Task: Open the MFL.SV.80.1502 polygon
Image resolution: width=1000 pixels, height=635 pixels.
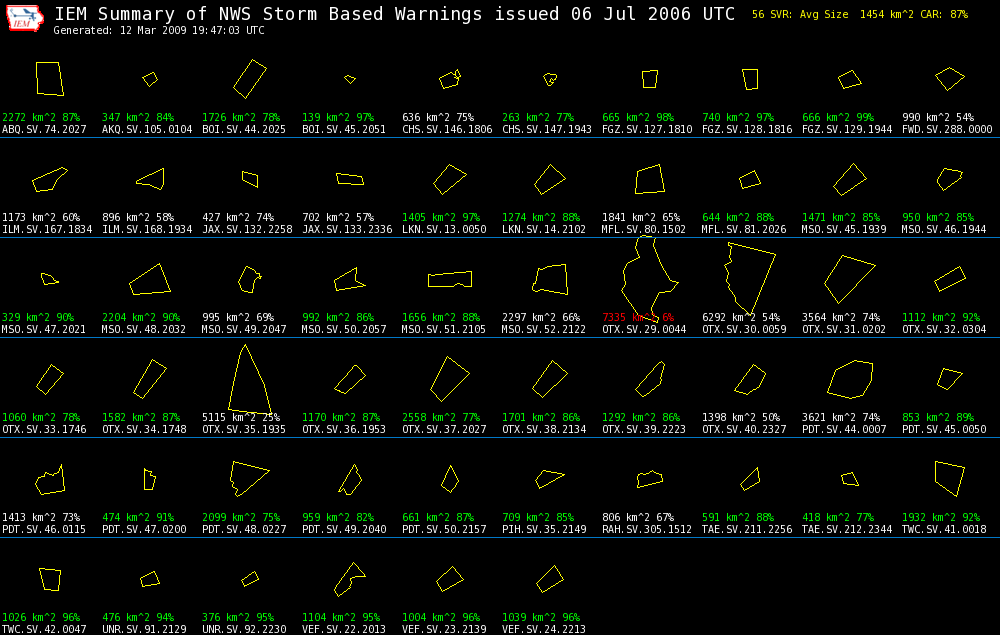Action: click(x=650, y=179)
